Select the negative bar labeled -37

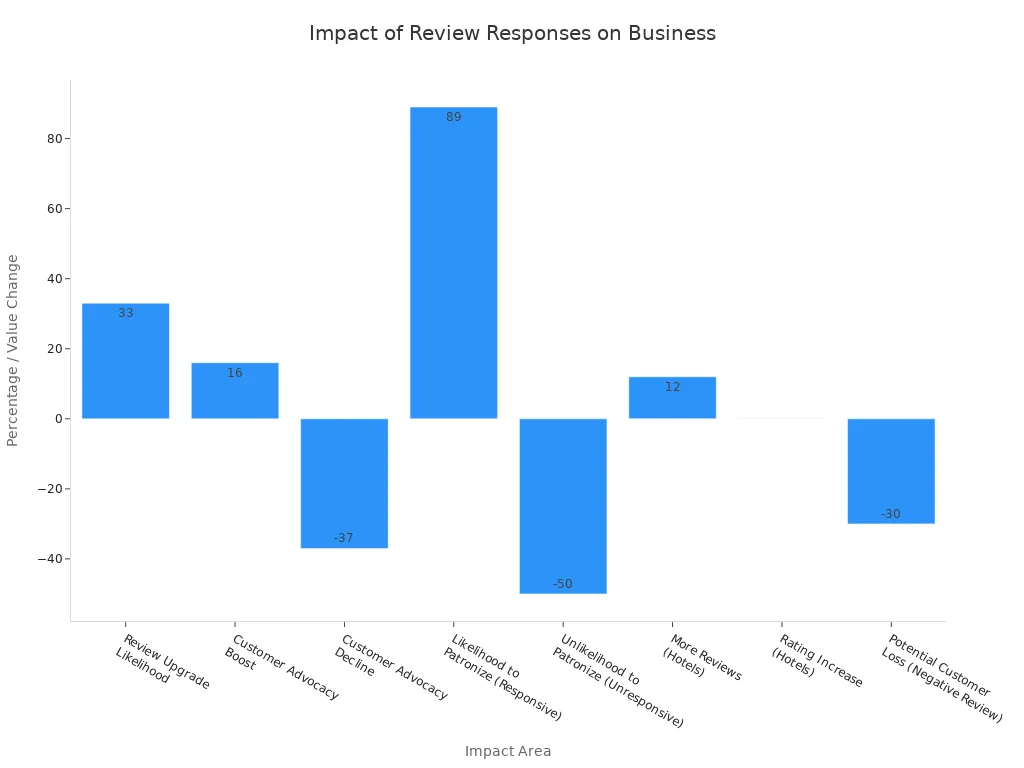click(x=344, y=483)
